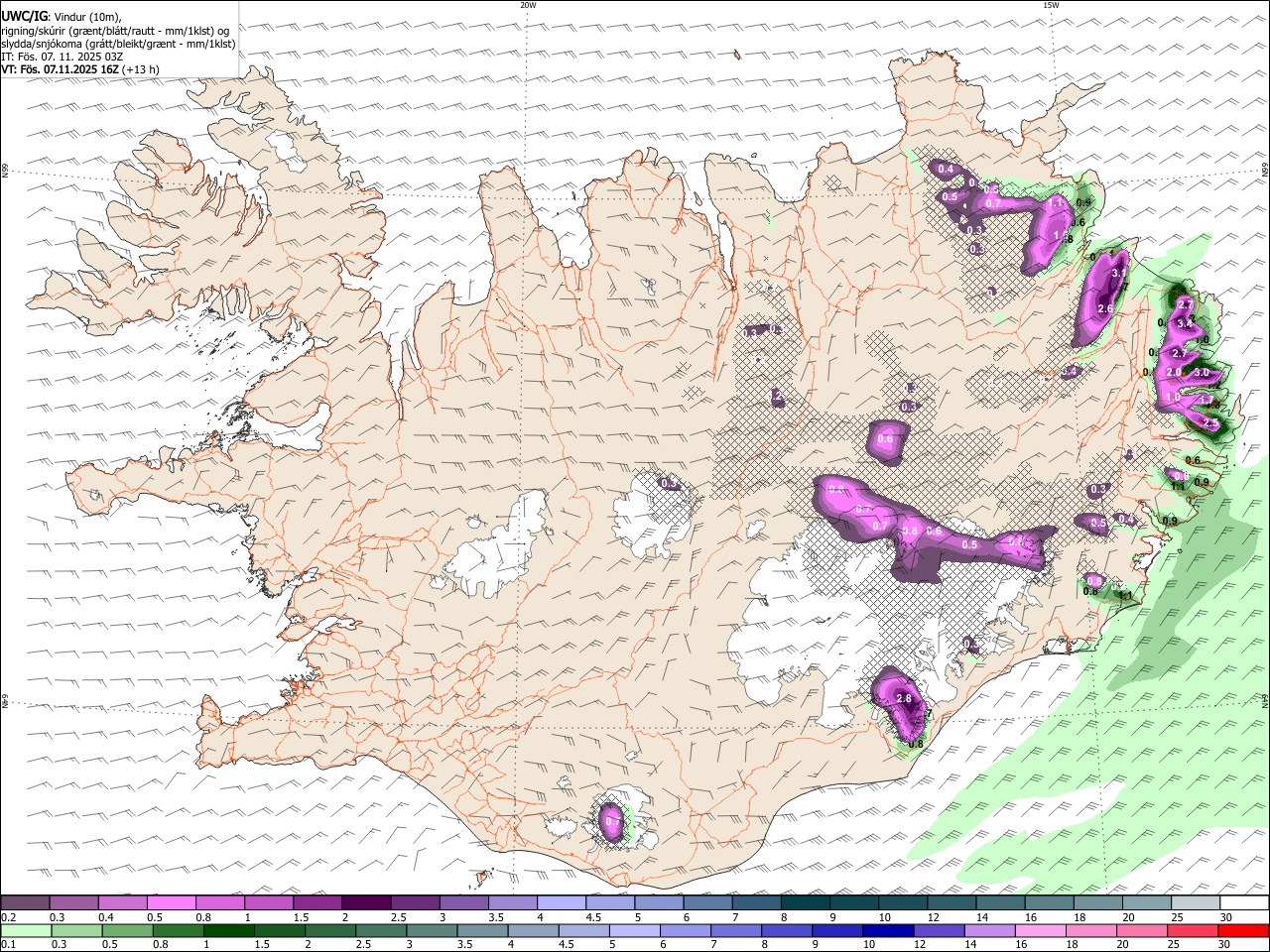
Task: Click the white 30 swatch ending the top legend row
Action: coord(1244,903)
